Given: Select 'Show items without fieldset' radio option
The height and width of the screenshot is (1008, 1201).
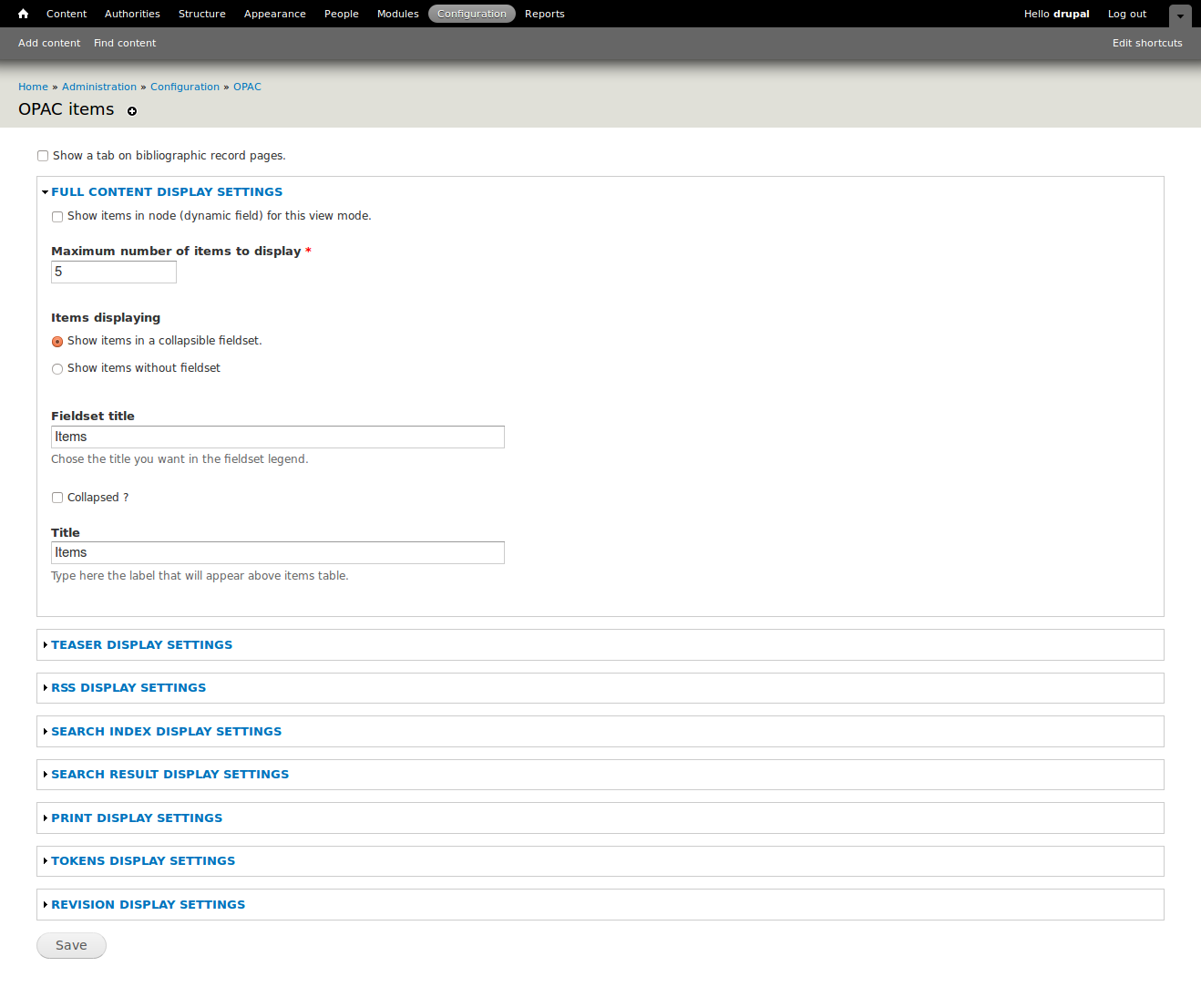Looking at the screenshot, I should [x=57, y=369].
